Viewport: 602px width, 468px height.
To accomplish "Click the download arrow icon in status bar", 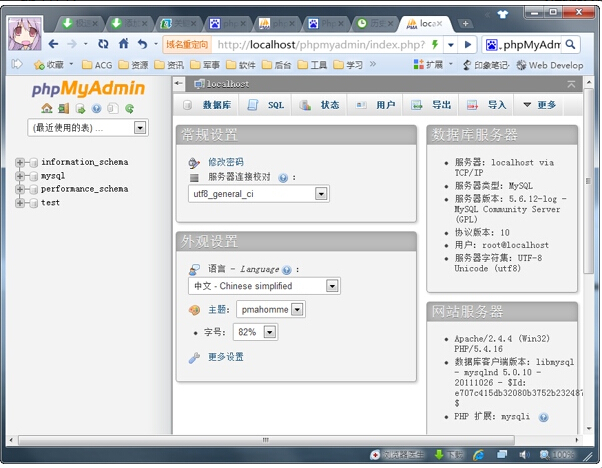I will (438, 455).
